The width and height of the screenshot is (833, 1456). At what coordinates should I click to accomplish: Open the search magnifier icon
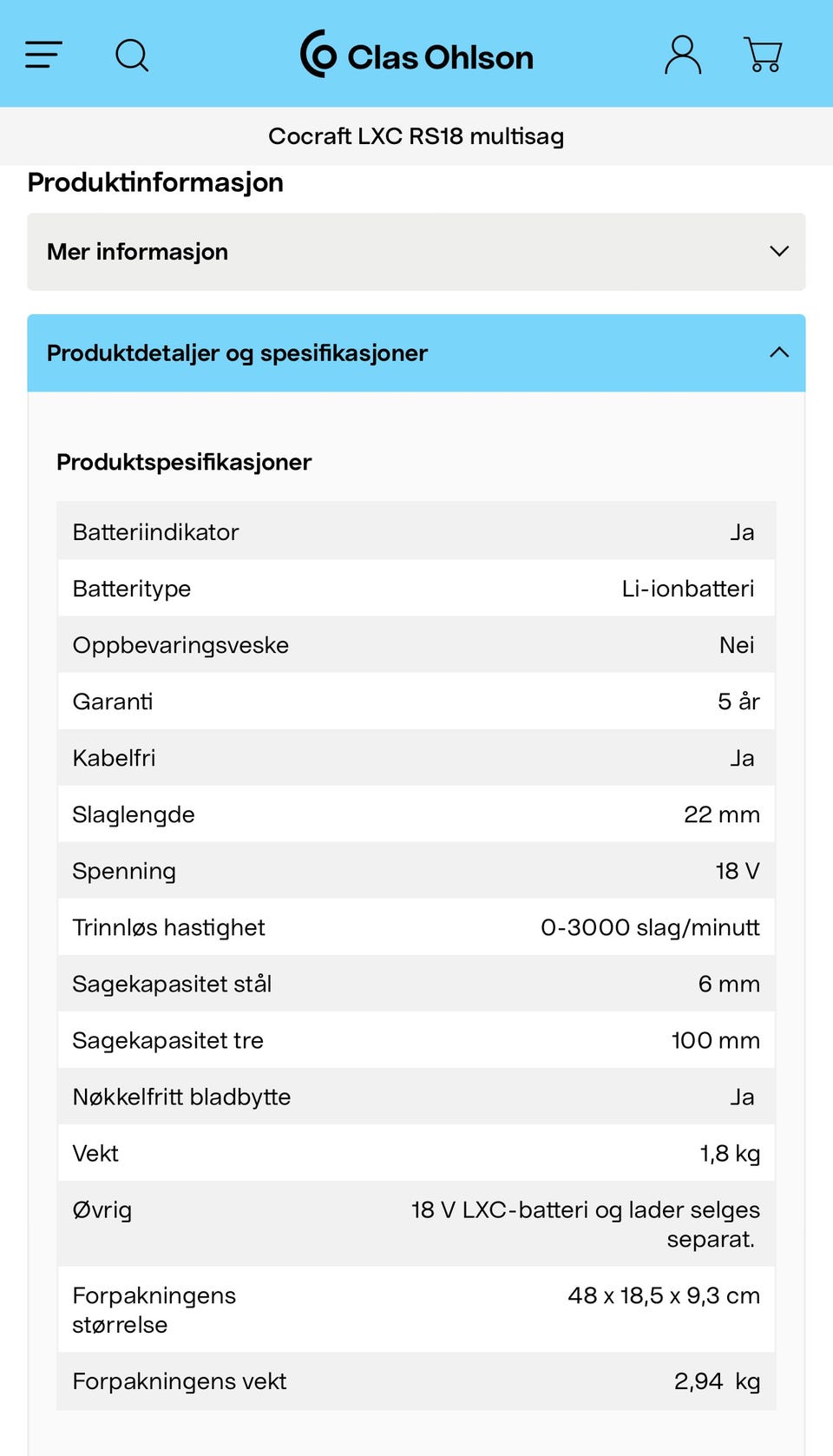tap(132, 56)
